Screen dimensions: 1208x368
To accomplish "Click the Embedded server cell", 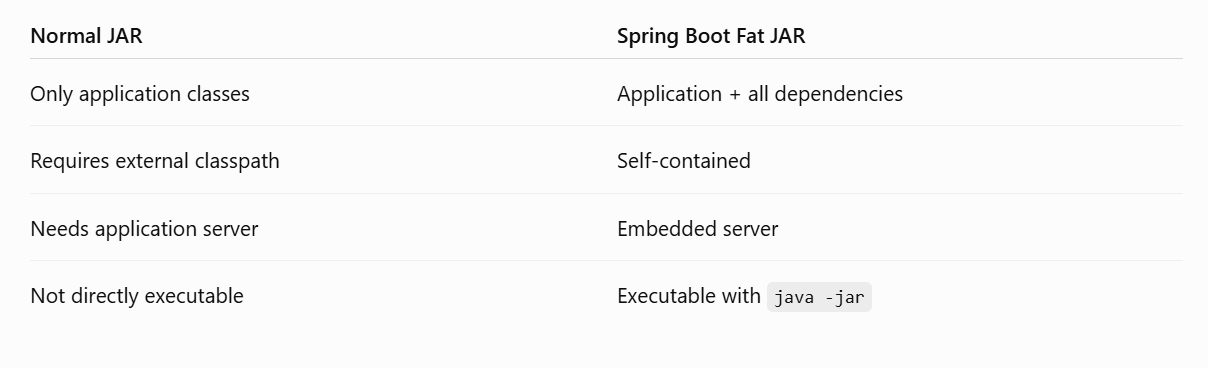I will click(698, 229).
